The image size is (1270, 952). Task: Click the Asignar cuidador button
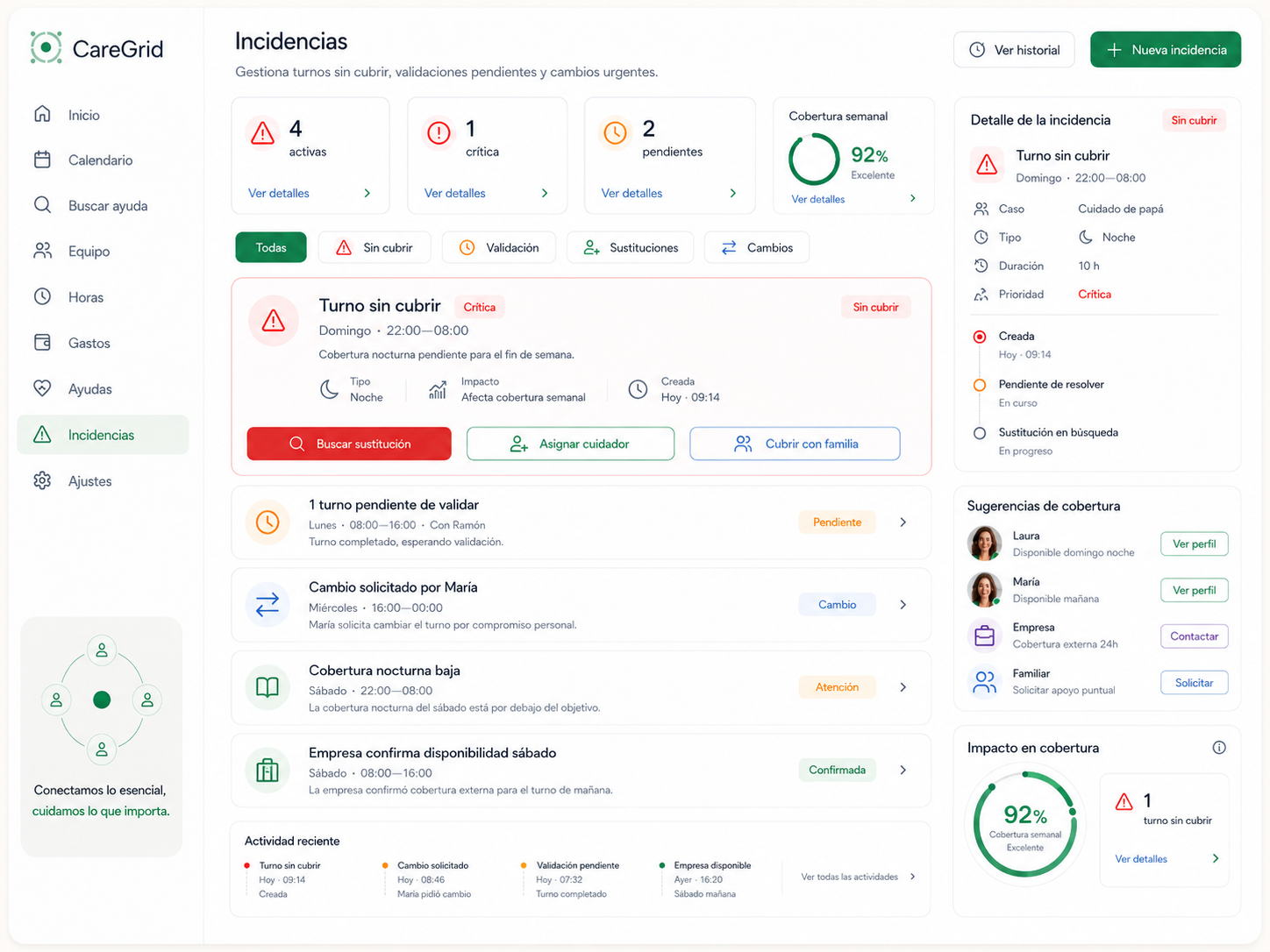click(x=570, y=444)
